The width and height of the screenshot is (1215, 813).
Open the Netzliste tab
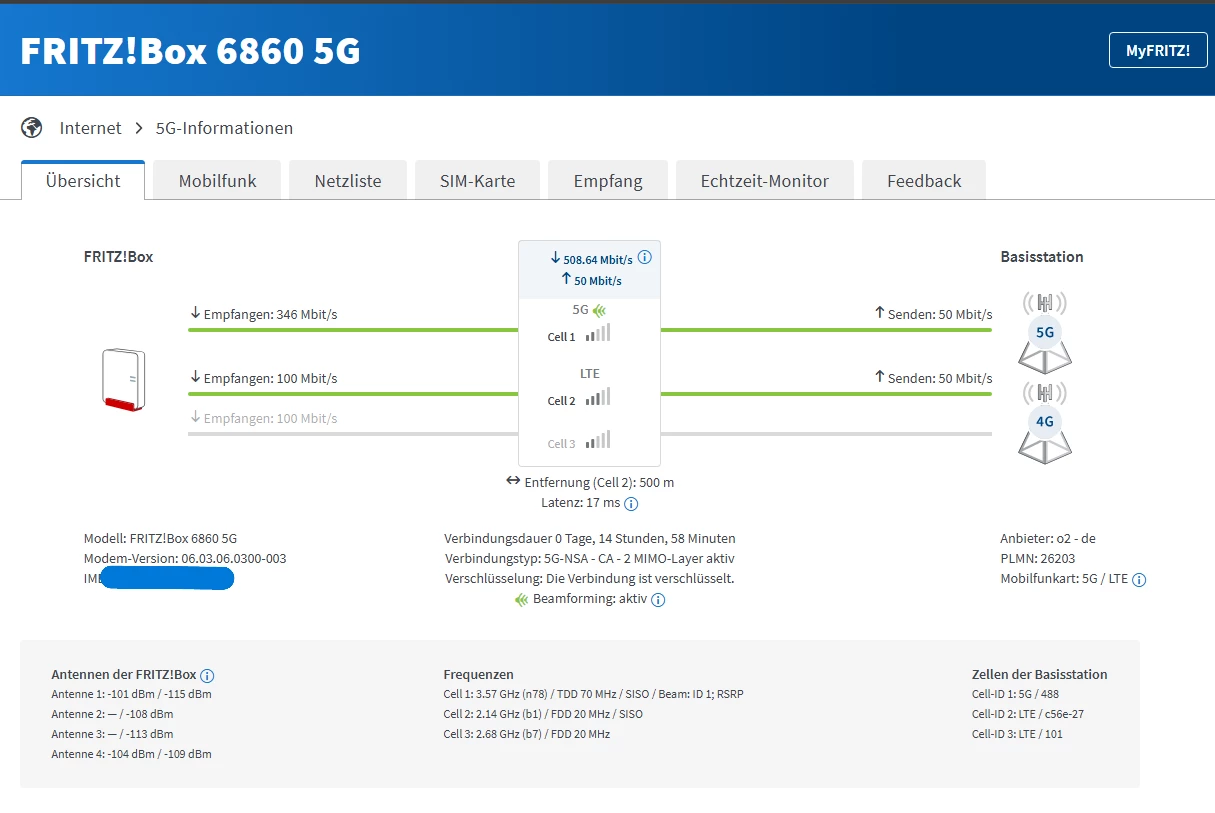(x=348, y=181)
